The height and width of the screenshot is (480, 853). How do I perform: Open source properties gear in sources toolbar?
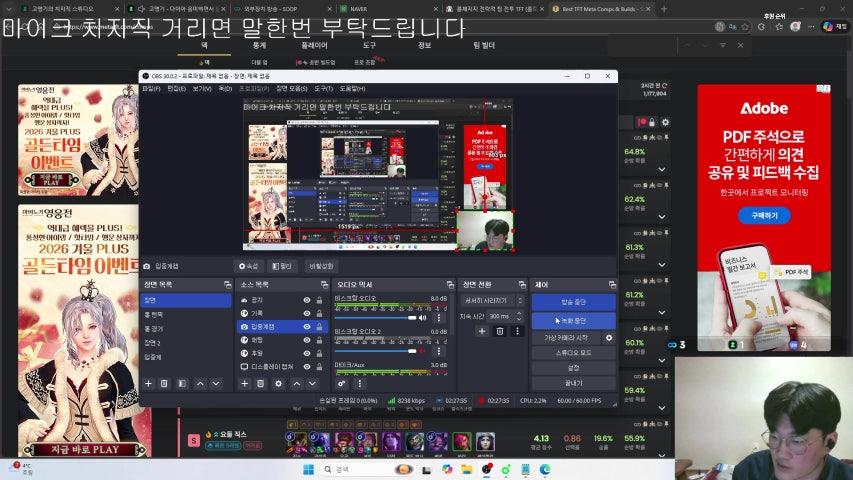click(x=278, y=383)
